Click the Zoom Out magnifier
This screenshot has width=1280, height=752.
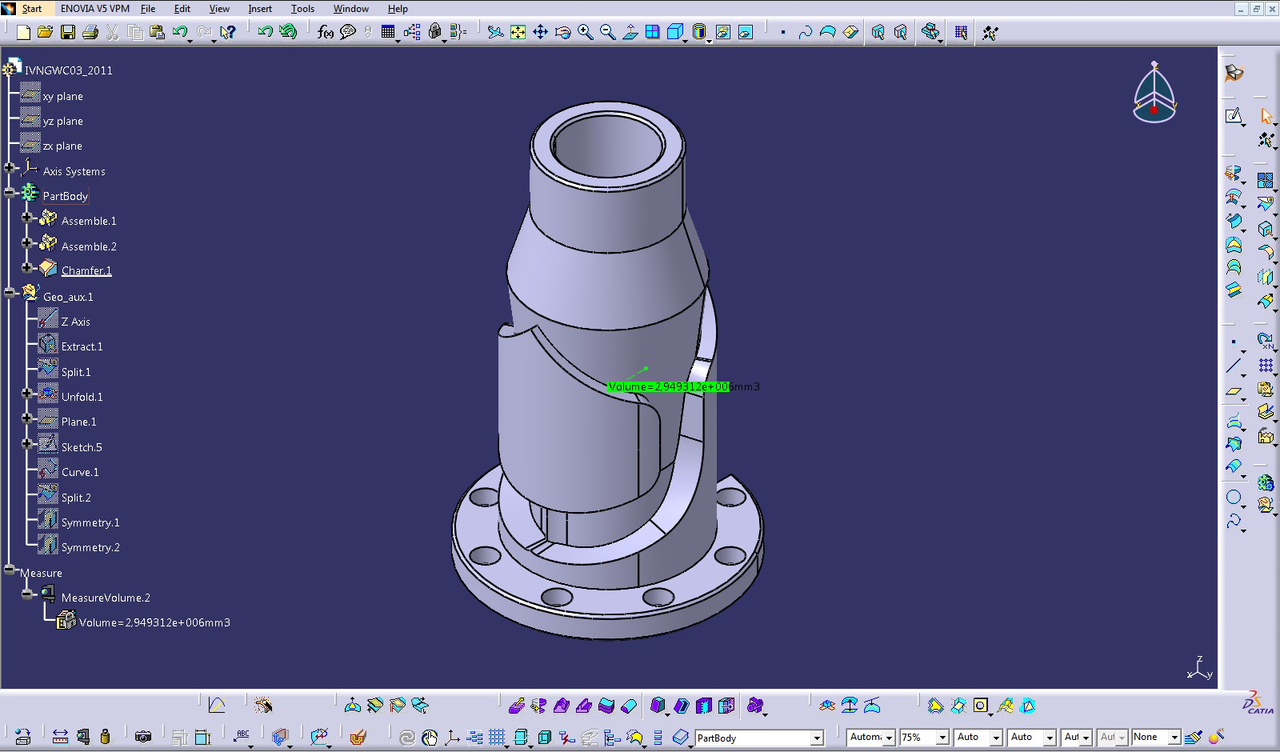coord(608,32)
